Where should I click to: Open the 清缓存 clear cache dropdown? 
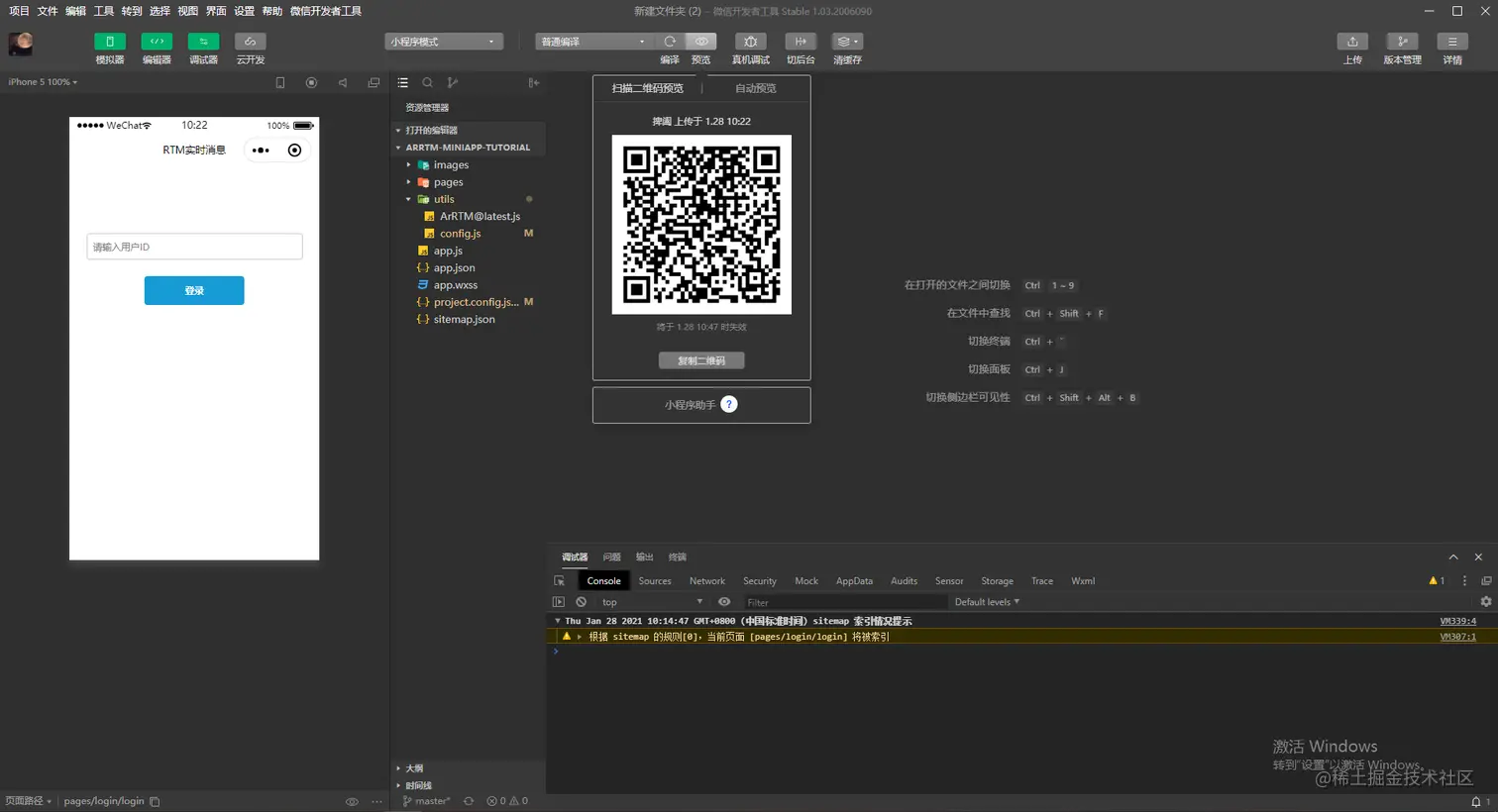847,42
